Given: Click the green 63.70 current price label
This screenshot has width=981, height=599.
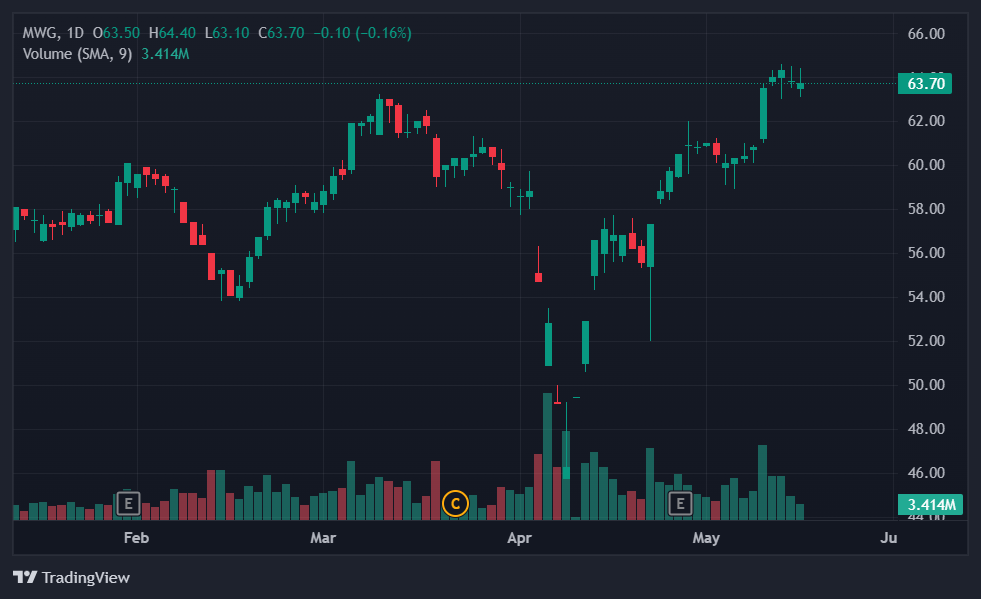Looking at the screenshot, I should (925, 83).
